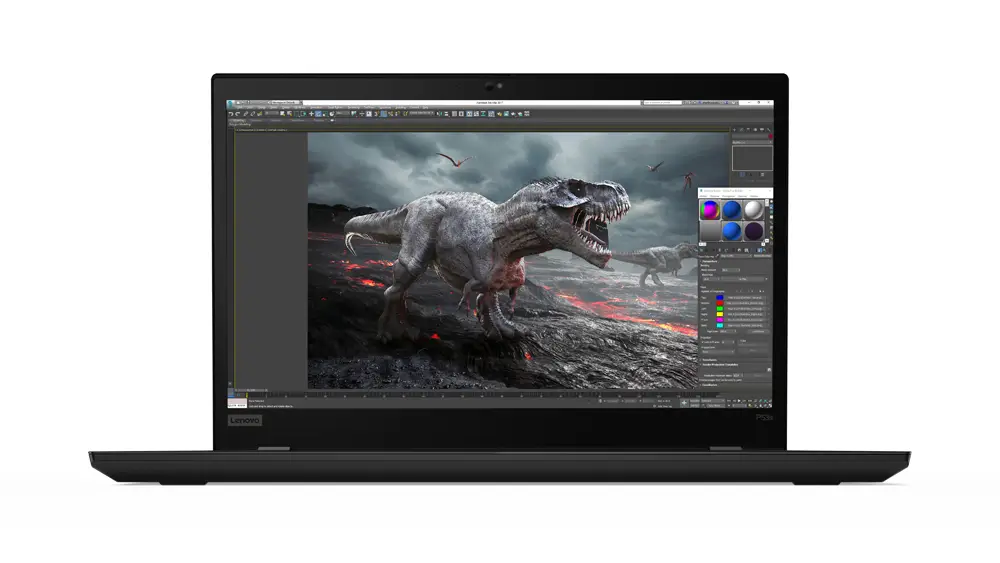This screenshot has width=1000, height=563.
Task: Activate the Select and Link tool
Action: (x=246, y=113)
